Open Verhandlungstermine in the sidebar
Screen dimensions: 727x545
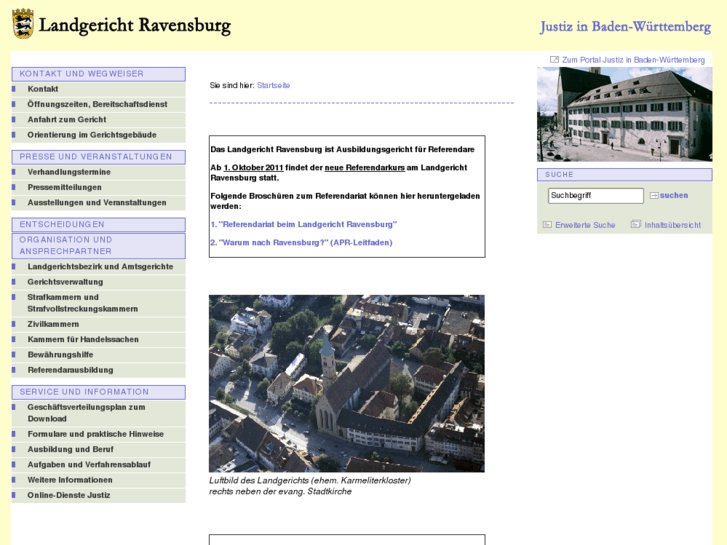coord(69,172)
